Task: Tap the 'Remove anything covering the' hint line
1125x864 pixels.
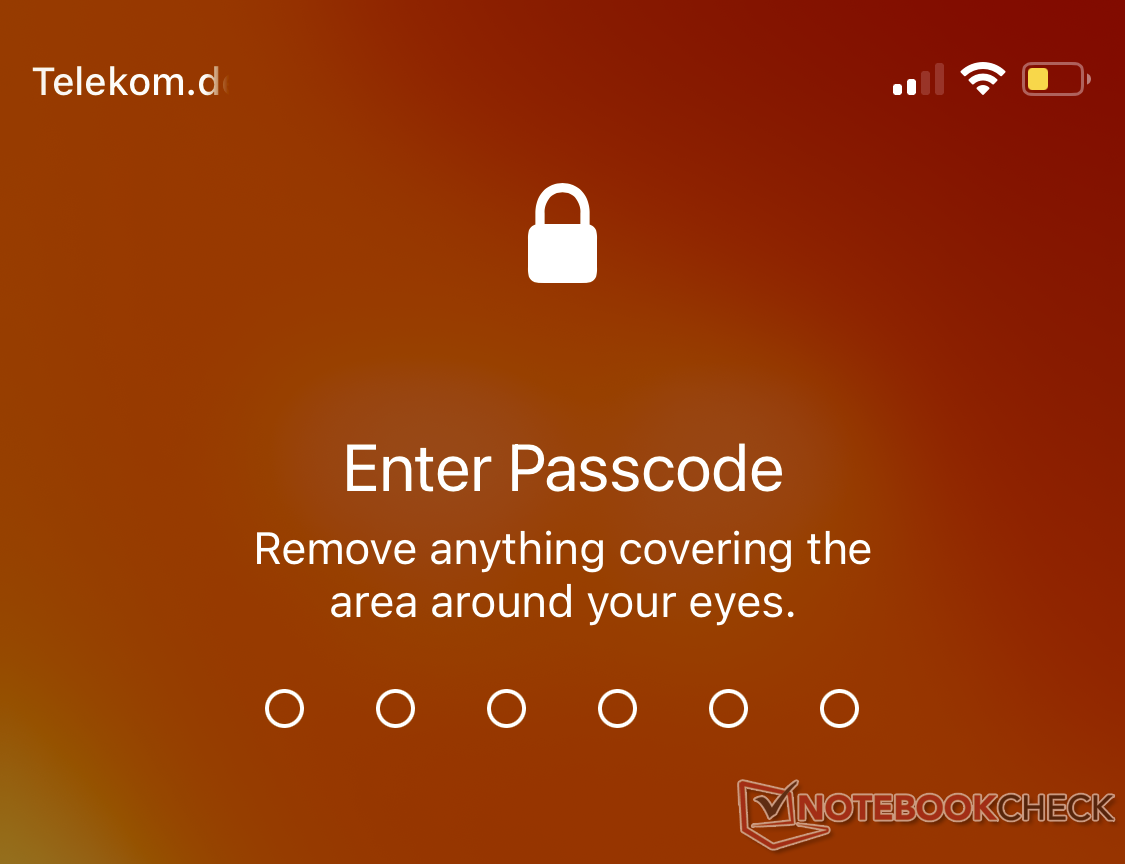Action: 563,551
